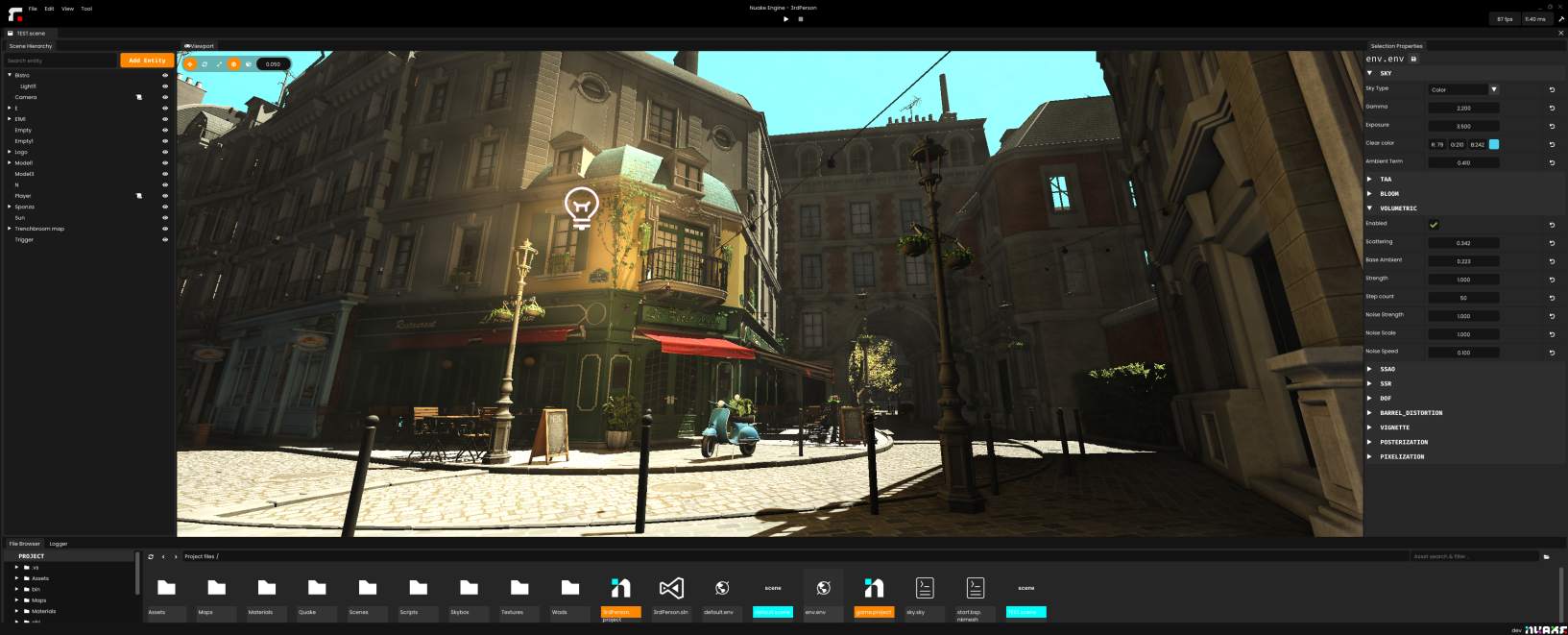Toggle visibility of the Sun entity

(x=165, y=218)
